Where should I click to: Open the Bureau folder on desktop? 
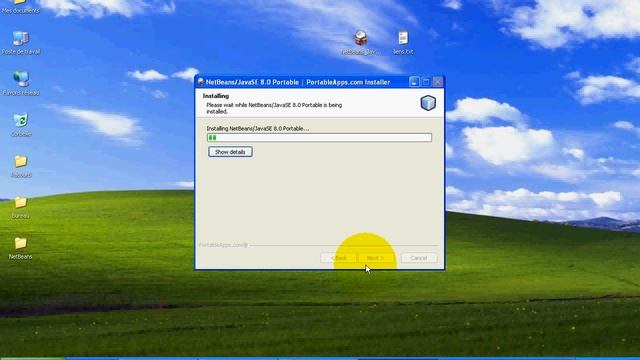click(x=21, y=207)
